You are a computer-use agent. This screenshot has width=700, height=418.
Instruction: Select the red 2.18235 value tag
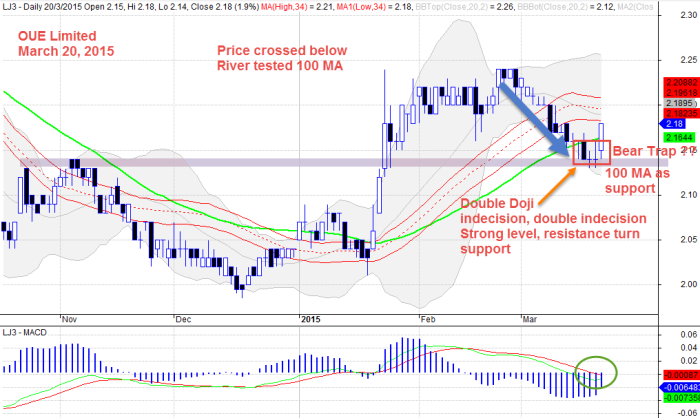682,113
